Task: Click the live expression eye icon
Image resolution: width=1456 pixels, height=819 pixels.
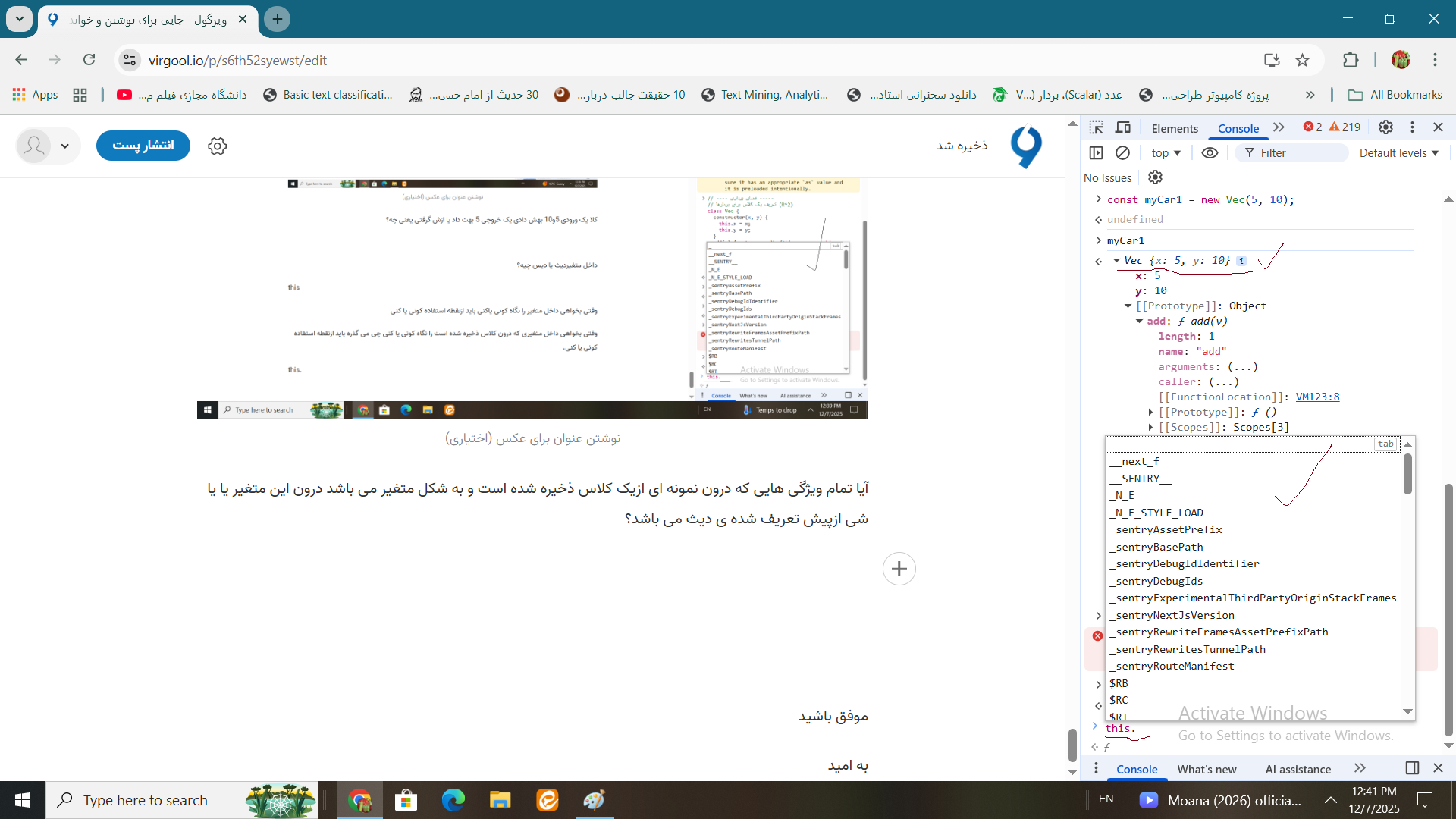Action: point(1210,152)
